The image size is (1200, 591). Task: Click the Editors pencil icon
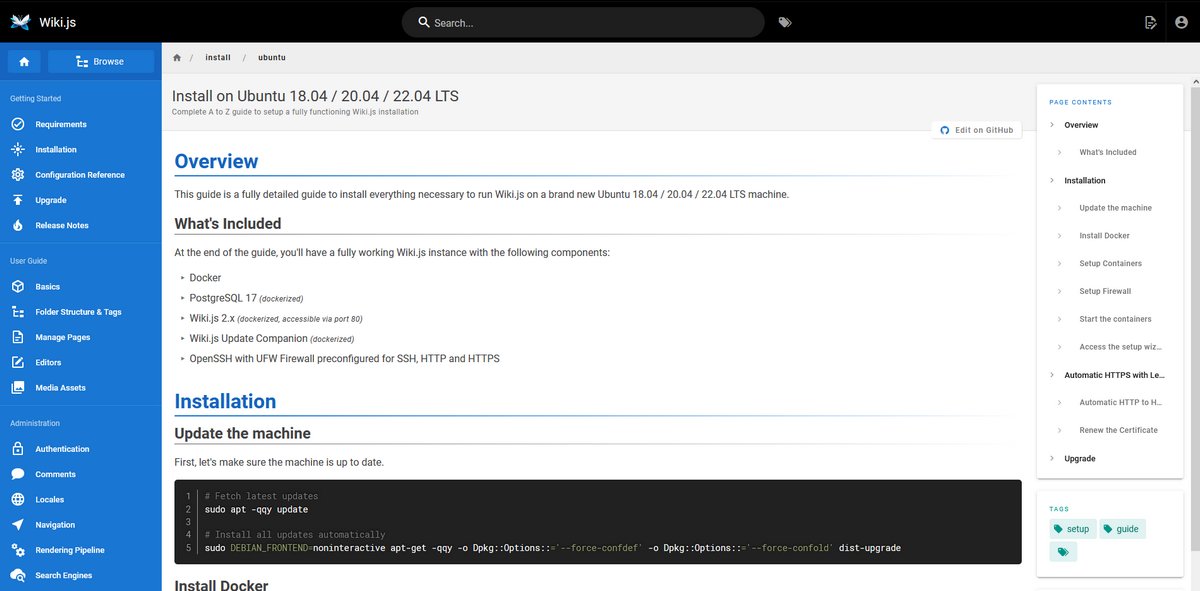pyautogui.click(x=17, y=362)
